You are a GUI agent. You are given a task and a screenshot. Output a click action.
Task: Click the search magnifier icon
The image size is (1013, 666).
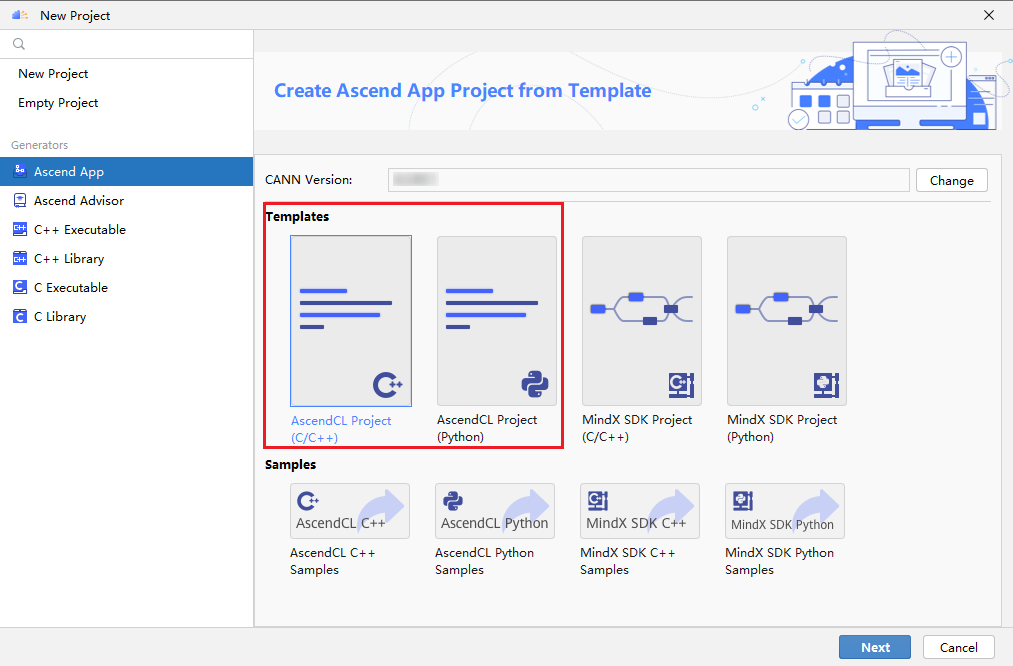point(19,44)
